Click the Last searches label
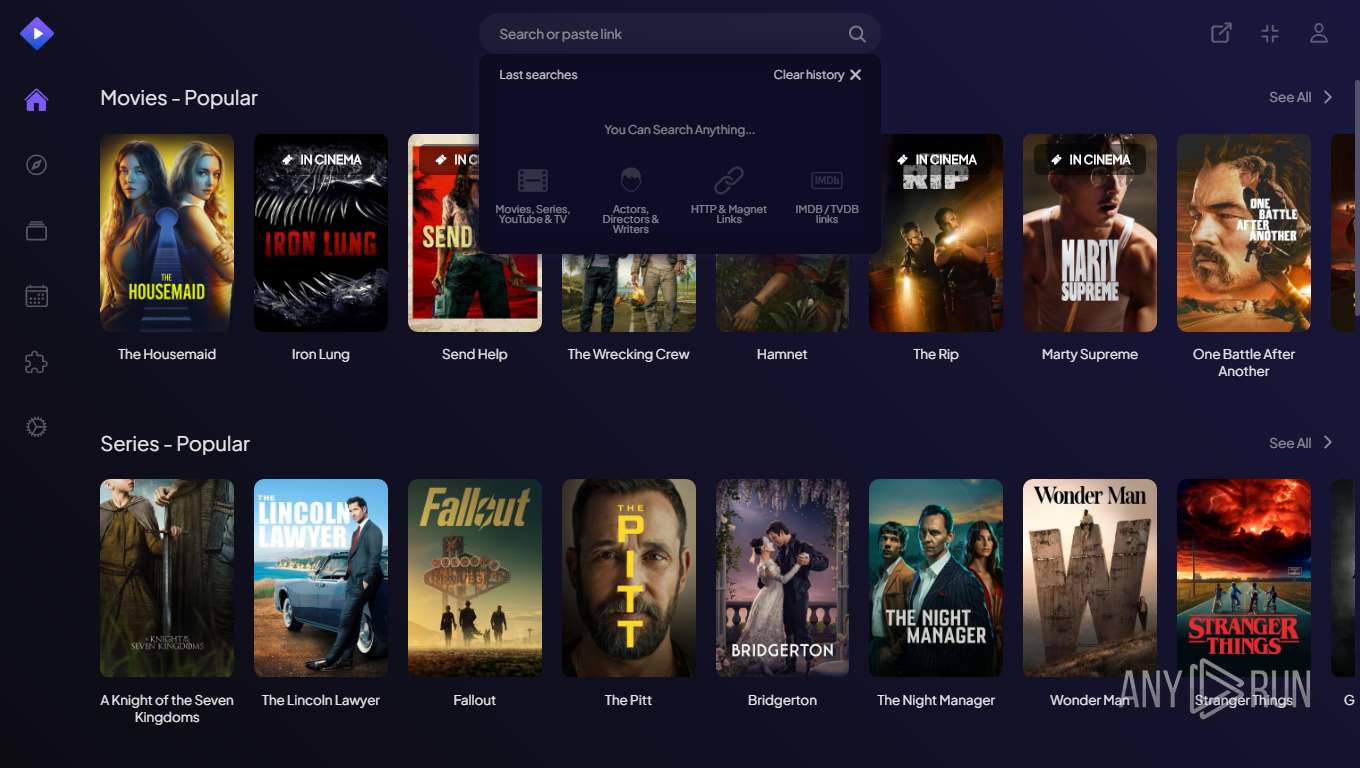 tap(538, 75)
